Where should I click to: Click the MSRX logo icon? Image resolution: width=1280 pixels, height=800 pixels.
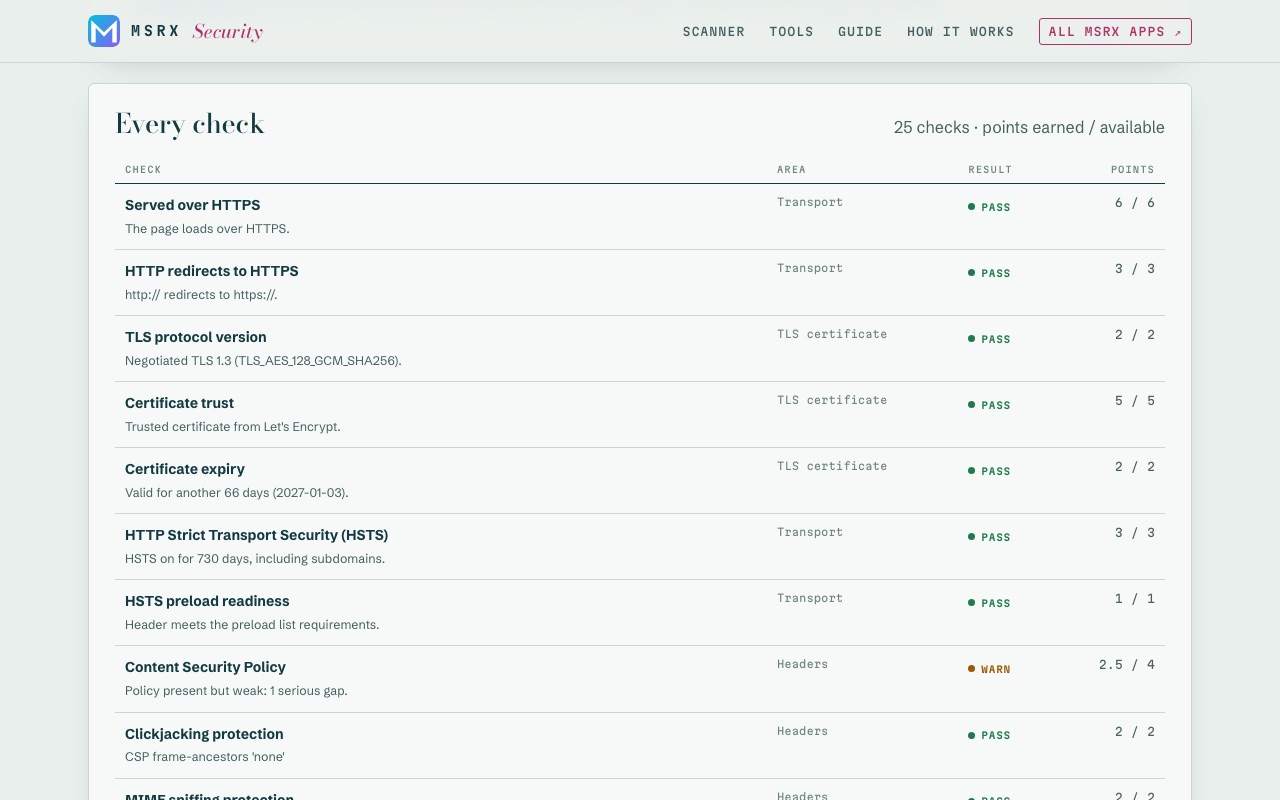(104, 31)
